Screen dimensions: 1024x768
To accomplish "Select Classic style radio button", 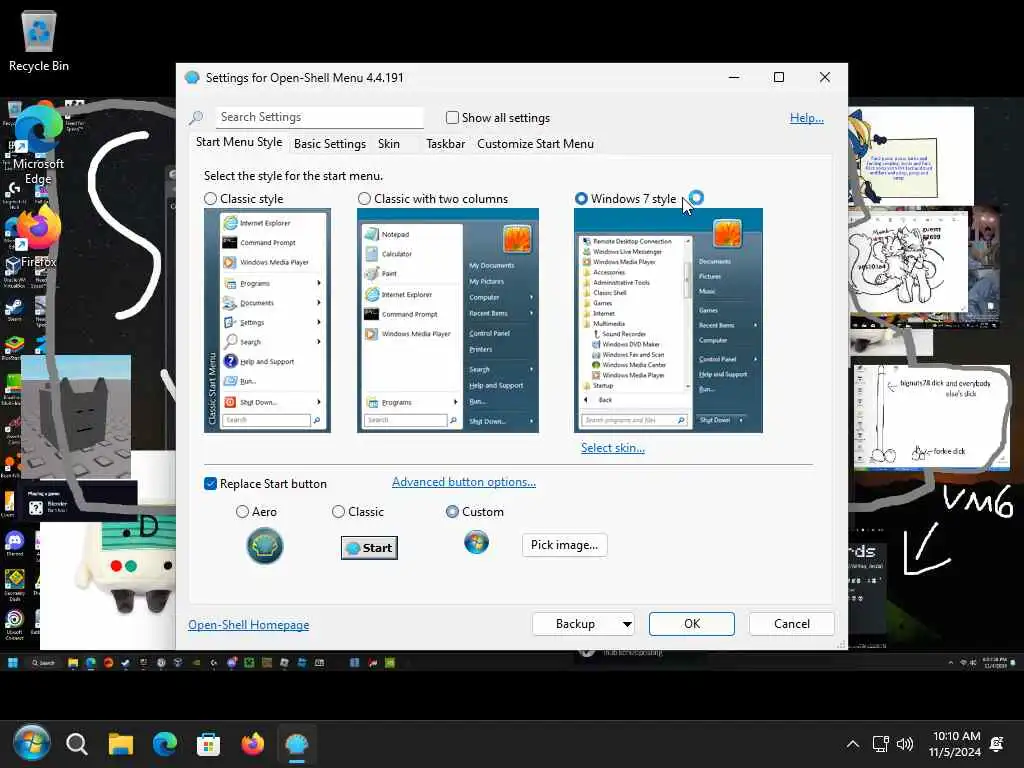I will click(x=210, y=199).
